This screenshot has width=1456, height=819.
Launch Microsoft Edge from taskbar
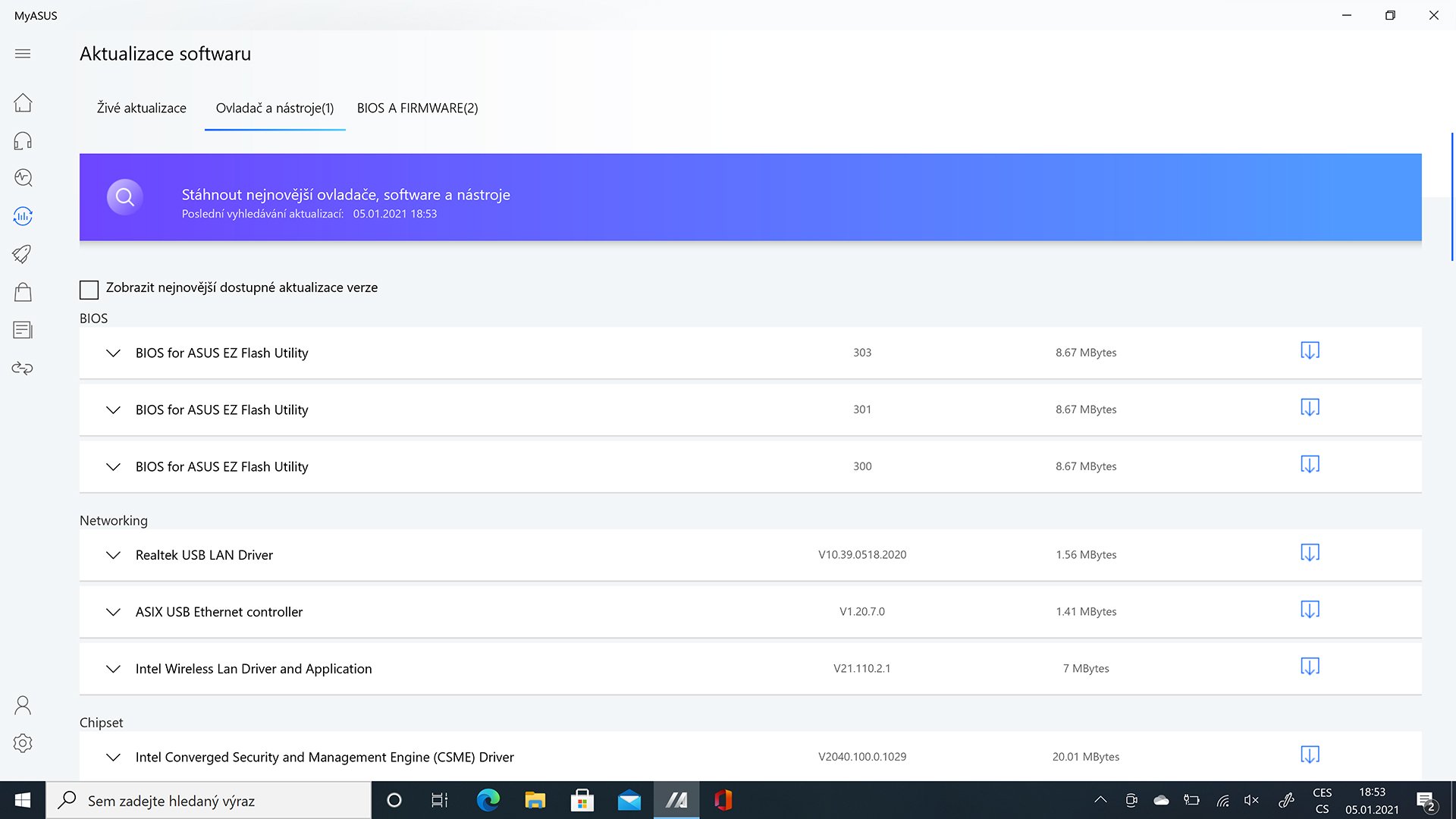pyautogui.click(x=488, y=800)
